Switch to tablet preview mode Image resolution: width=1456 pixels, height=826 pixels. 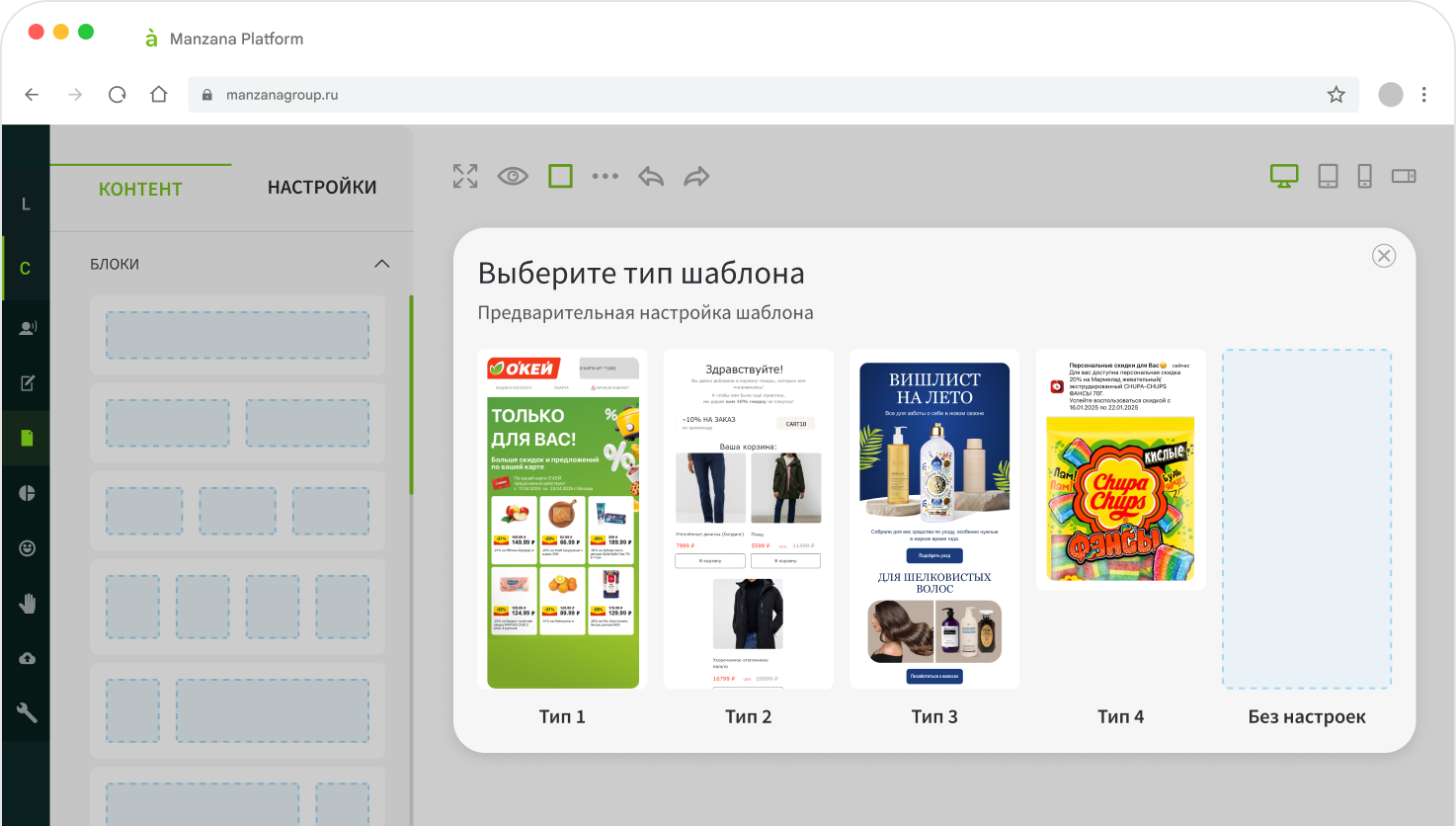click(x=1328, y=177)
